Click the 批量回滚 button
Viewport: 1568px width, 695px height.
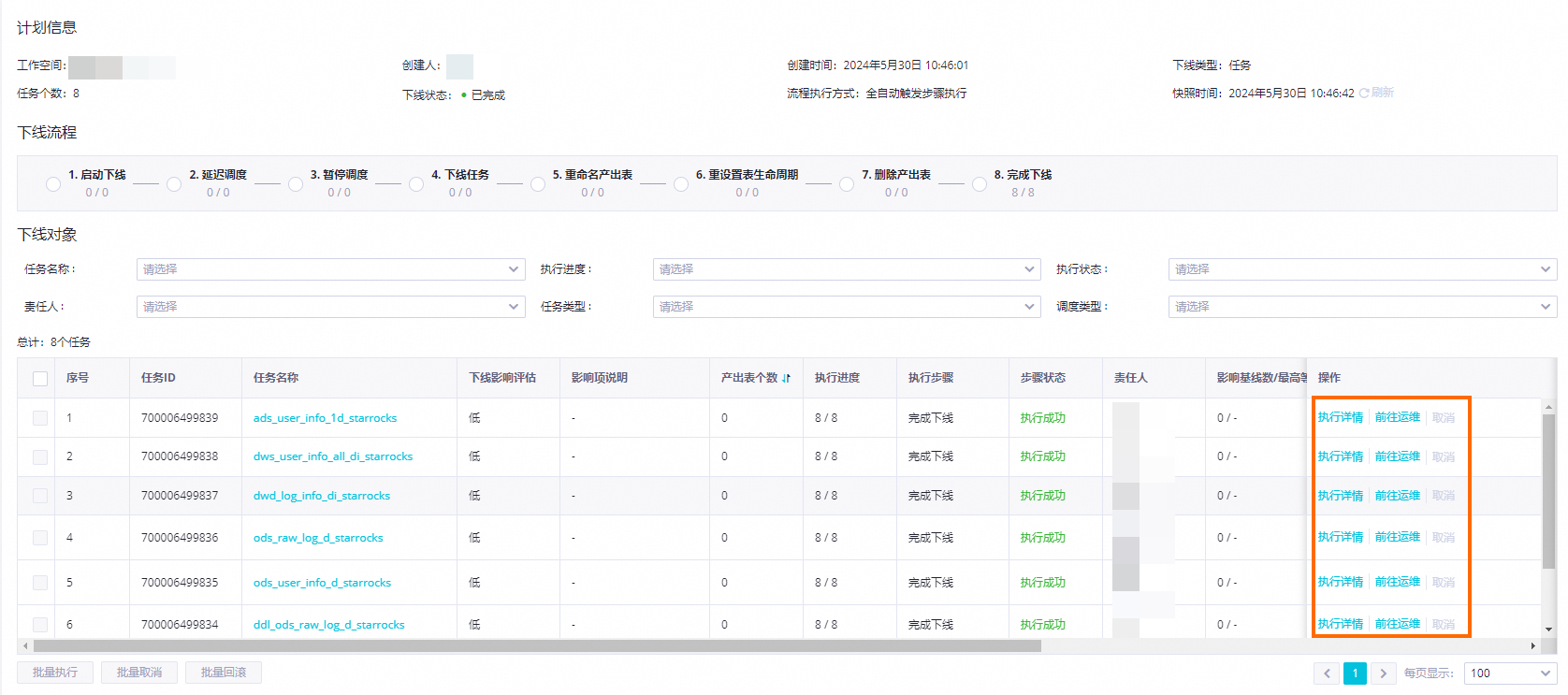click(224, 673)
